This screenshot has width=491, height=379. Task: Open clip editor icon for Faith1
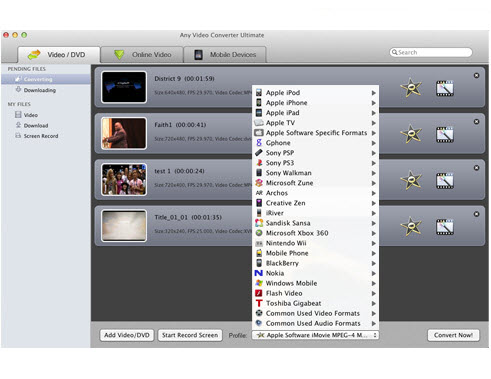click(445, 134)
